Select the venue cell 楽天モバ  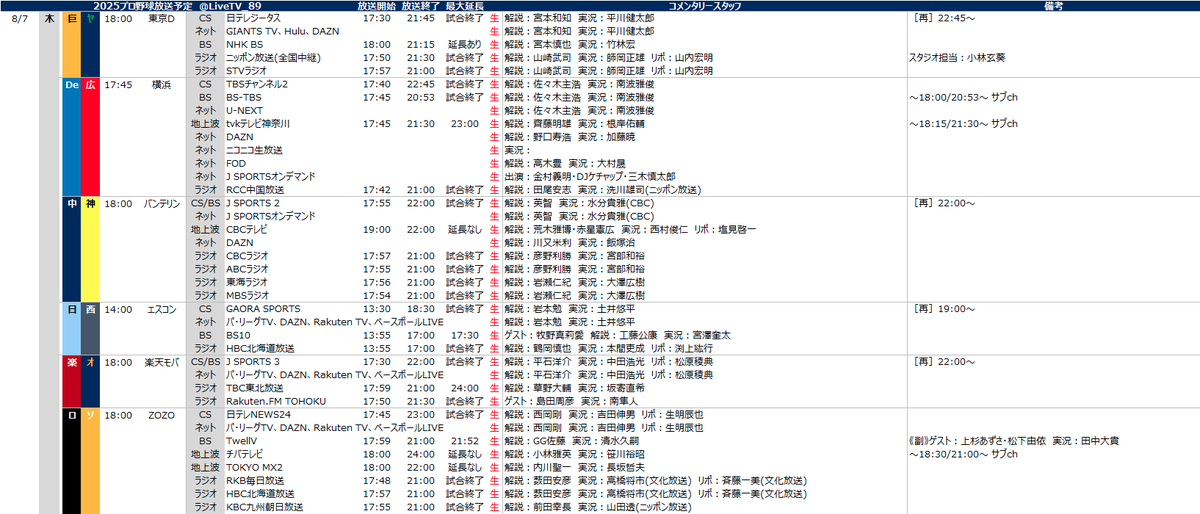161,361
